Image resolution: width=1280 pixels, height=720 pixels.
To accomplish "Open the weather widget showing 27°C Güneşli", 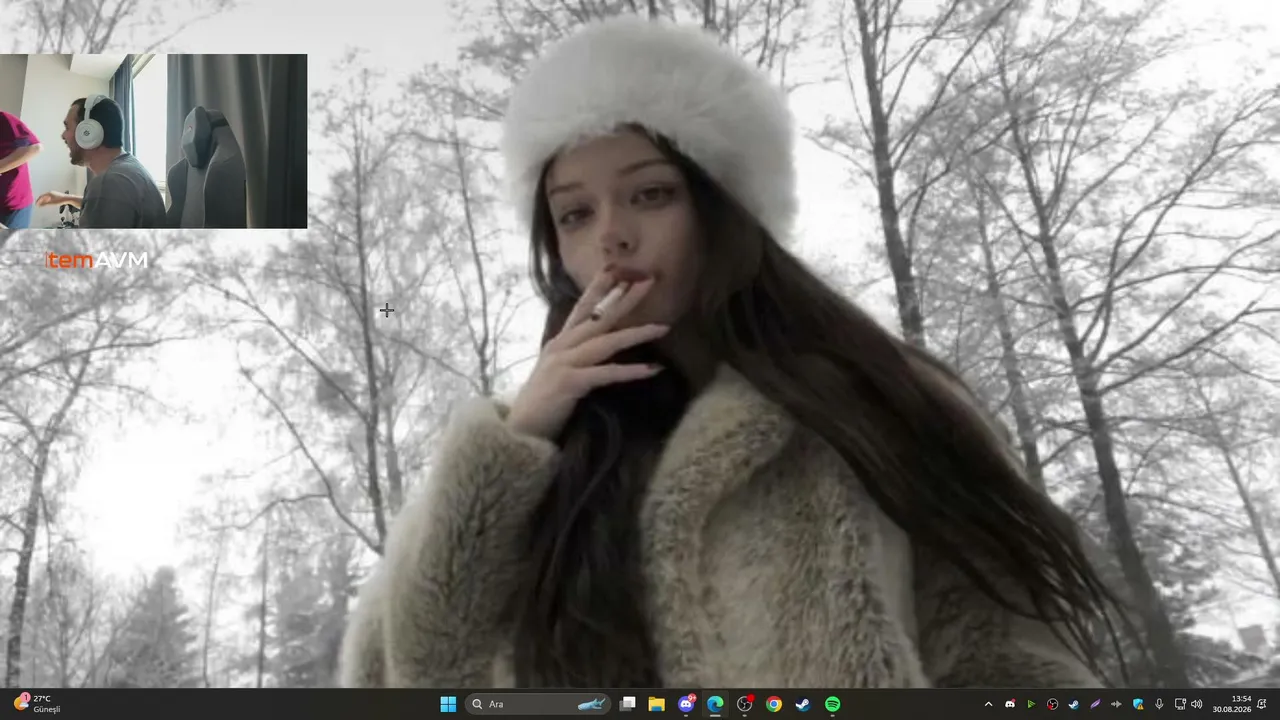I will point(37,704).
